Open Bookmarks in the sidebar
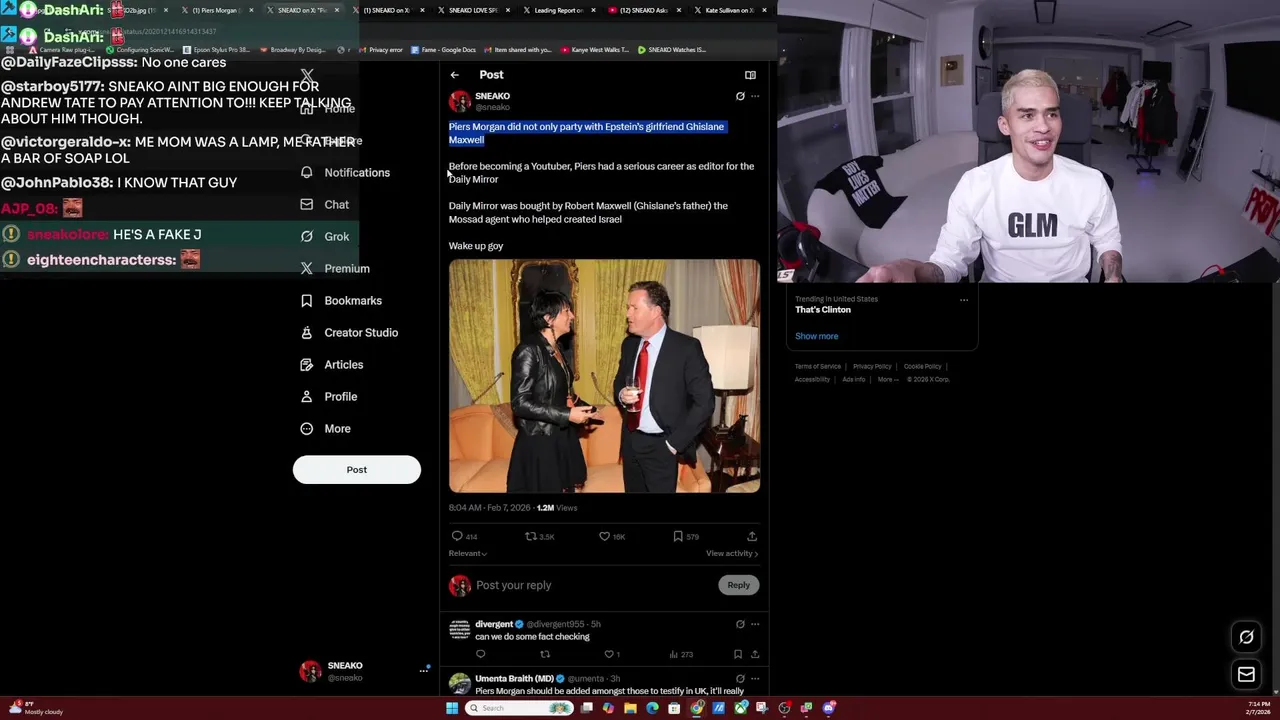Image resolution: width=1280 pixels, height=720 pixels. click(x=341, y=300)
